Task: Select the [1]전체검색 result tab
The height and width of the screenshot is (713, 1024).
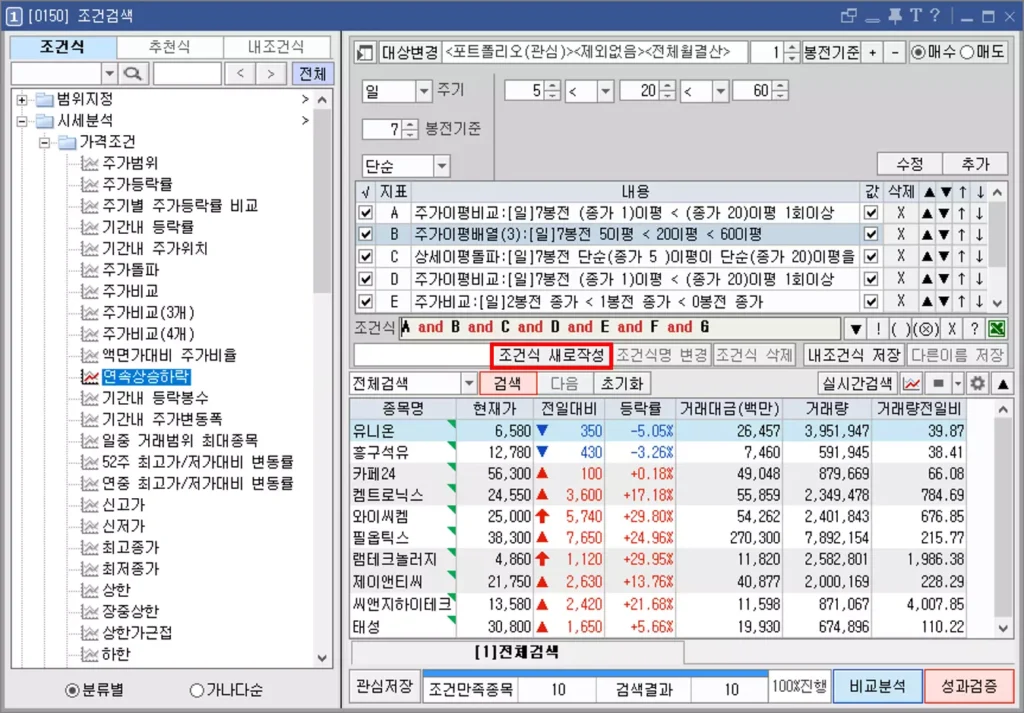Action: (x=517, y=652)
